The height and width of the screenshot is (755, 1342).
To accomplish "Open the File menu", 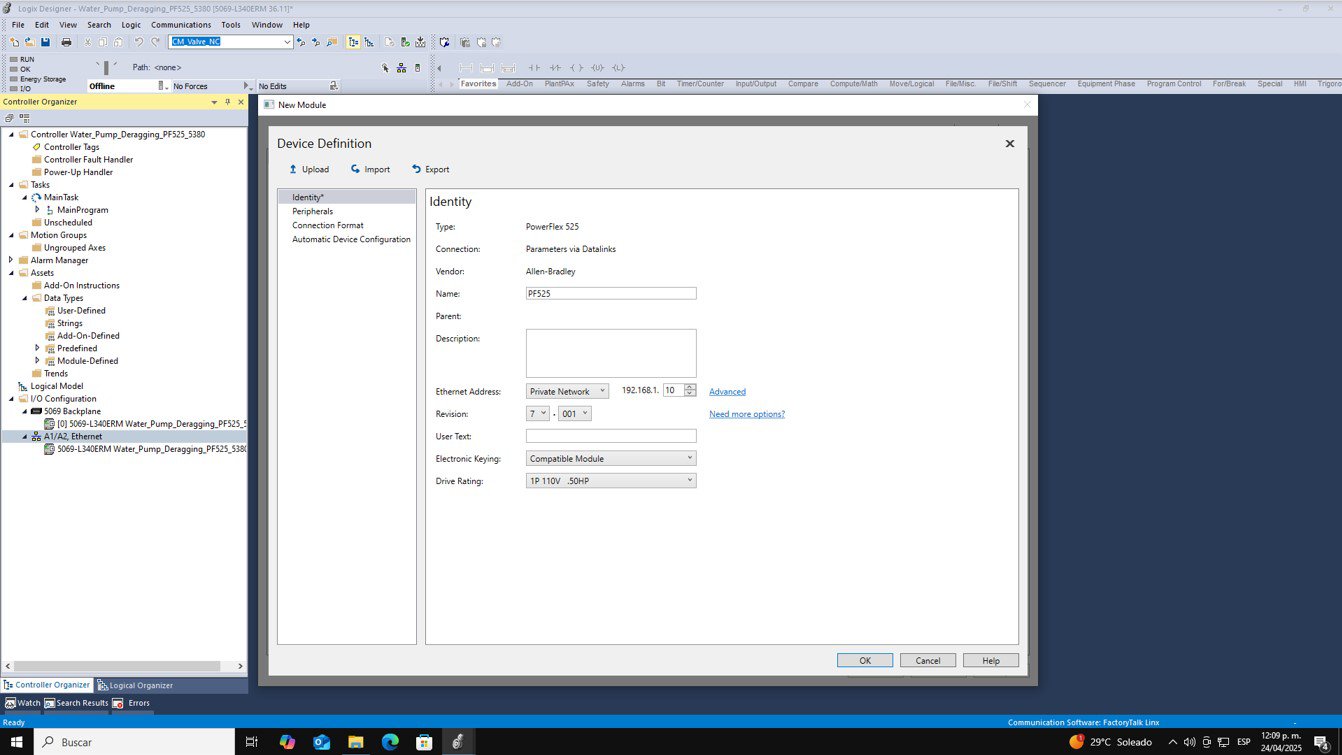I will 18,25.
